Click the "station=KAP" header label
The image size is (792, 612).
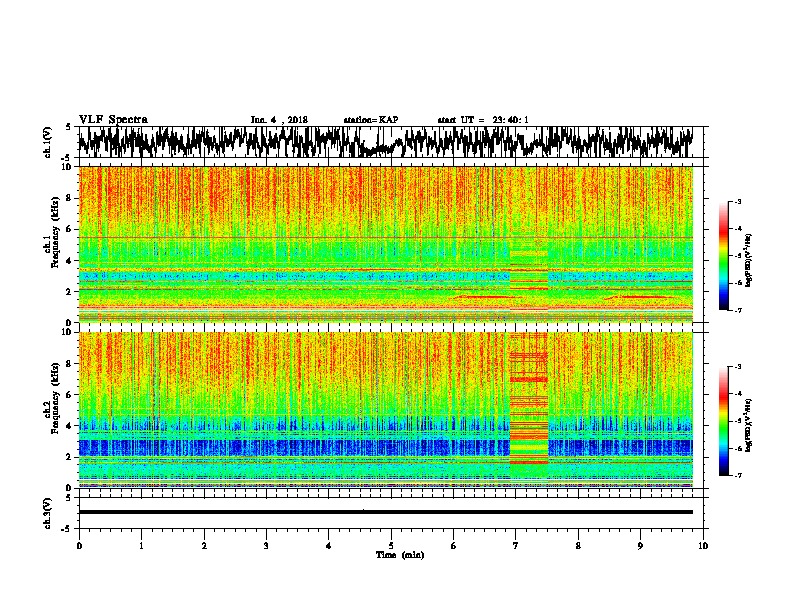tap(371, 120)
